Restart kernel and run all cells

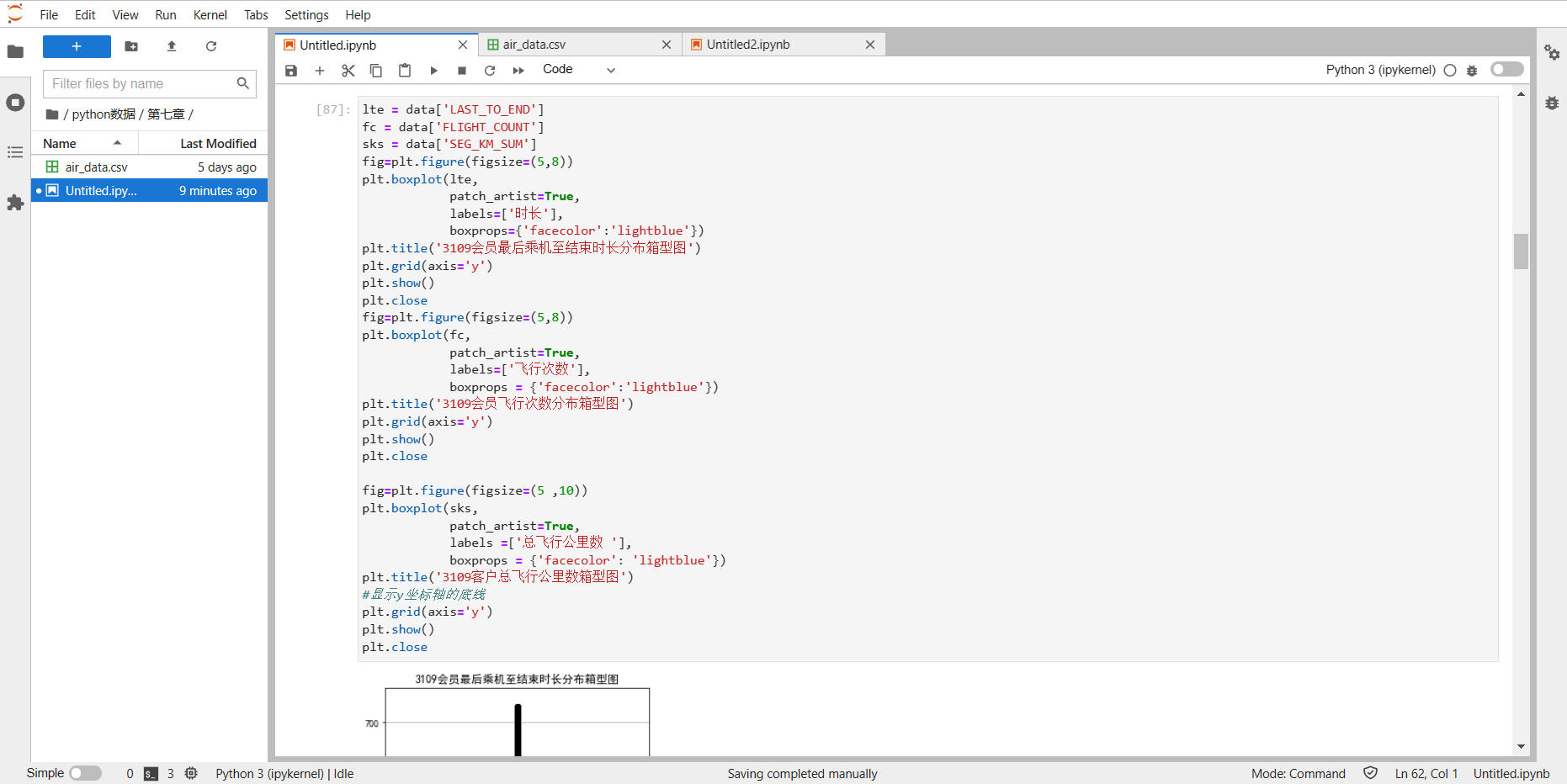tap(518, 71)
